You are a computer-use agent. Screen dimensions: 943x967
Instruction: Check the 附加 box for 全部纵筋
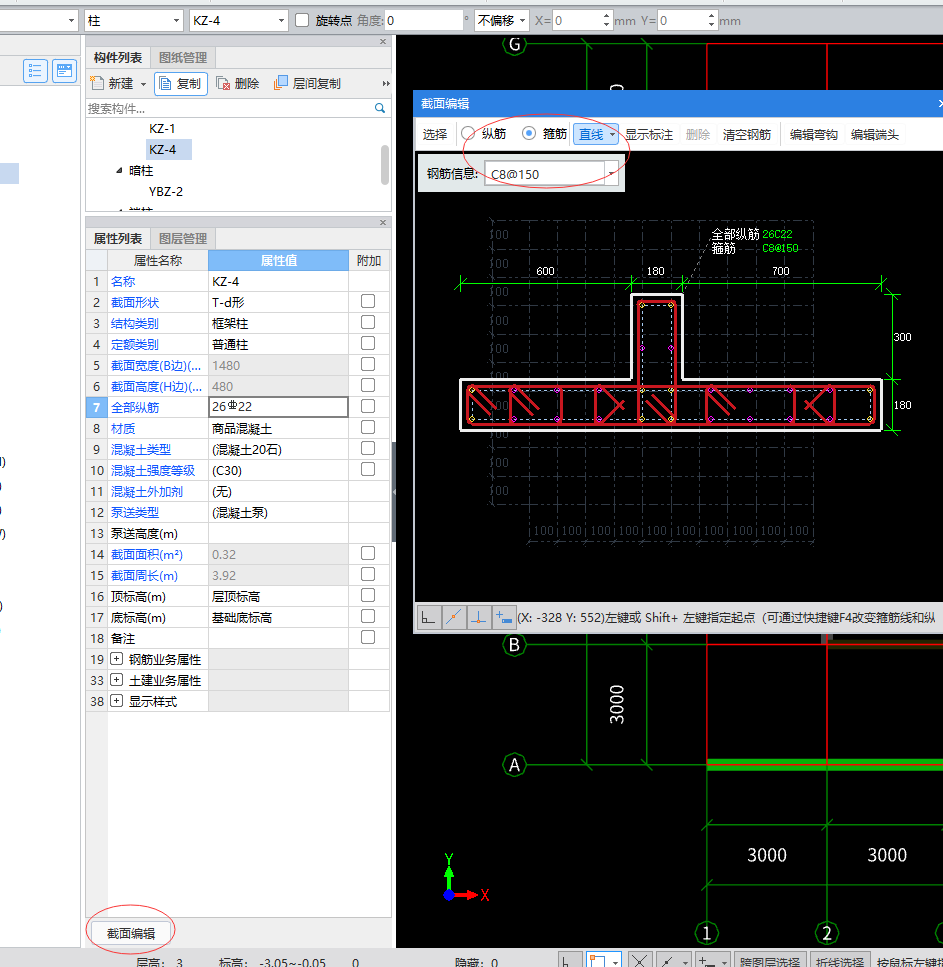click(x=368, y=406)
